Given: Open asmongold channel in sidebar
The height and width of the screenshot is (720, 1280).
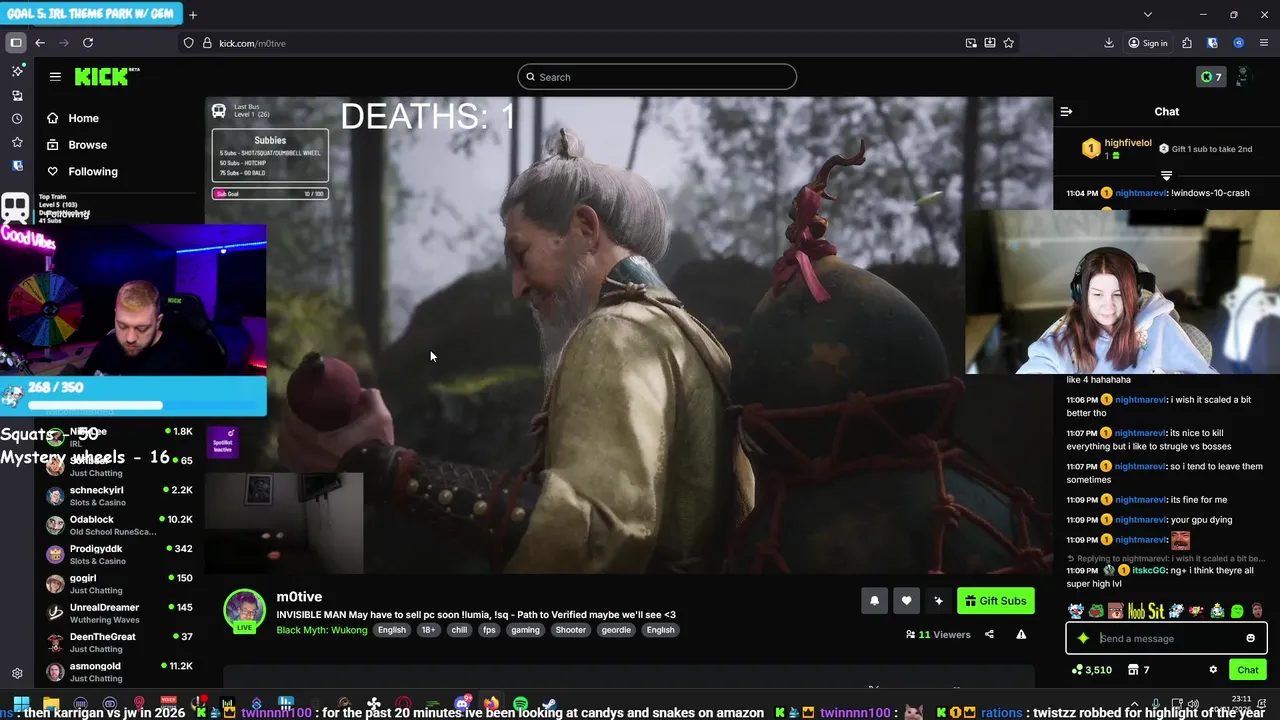Looking at the screenshot, I should pyautogui.click(x=120, y=671).
